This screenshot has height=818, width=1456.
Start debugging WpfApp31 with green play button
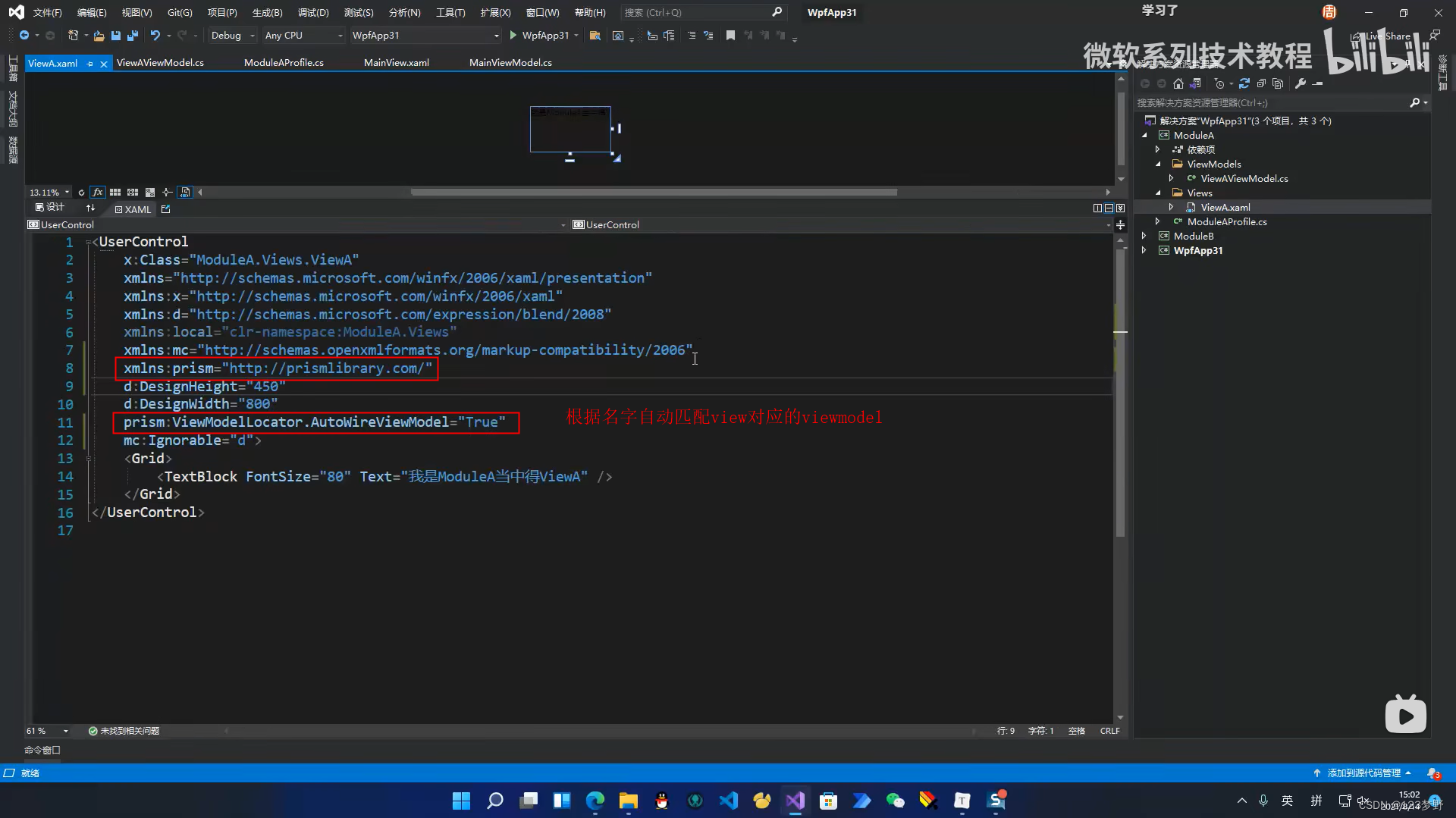513,36
